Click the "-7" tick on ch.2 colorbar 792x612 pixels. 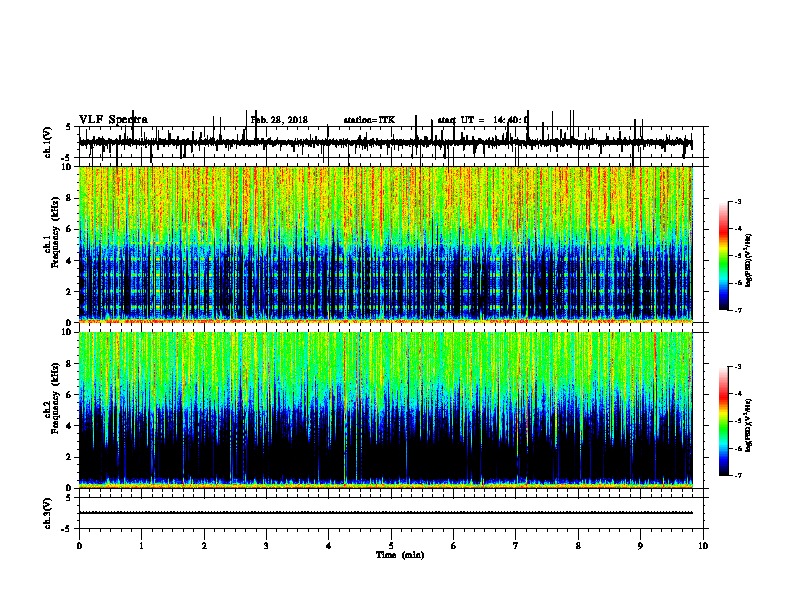[737, 475]
